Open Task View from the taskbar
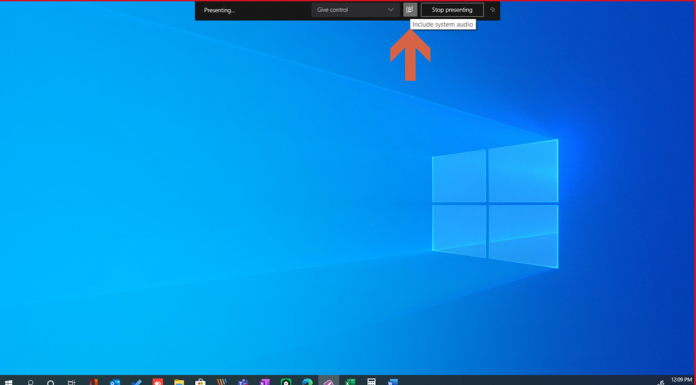 tap(71, 382)
